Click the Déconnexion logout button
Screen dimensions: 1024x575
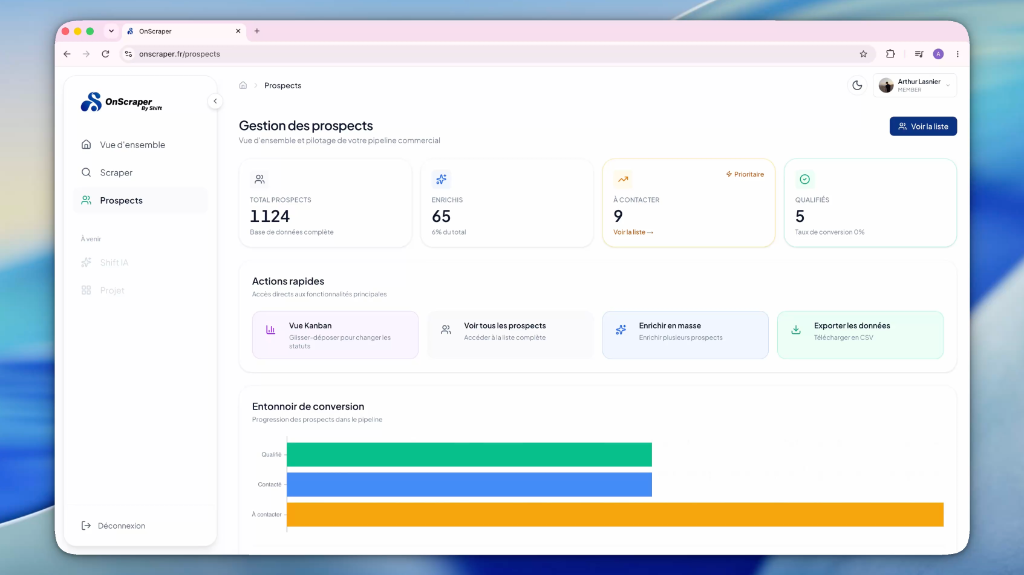pyautogui.click(x=113, y=525)
